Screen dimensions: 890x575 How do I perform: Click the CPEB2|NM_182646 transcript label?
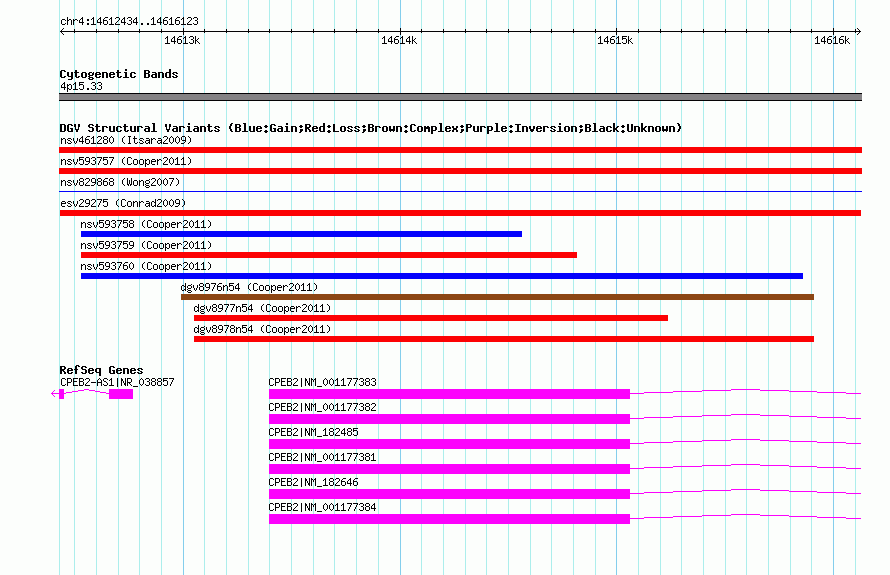click(313, 482)
